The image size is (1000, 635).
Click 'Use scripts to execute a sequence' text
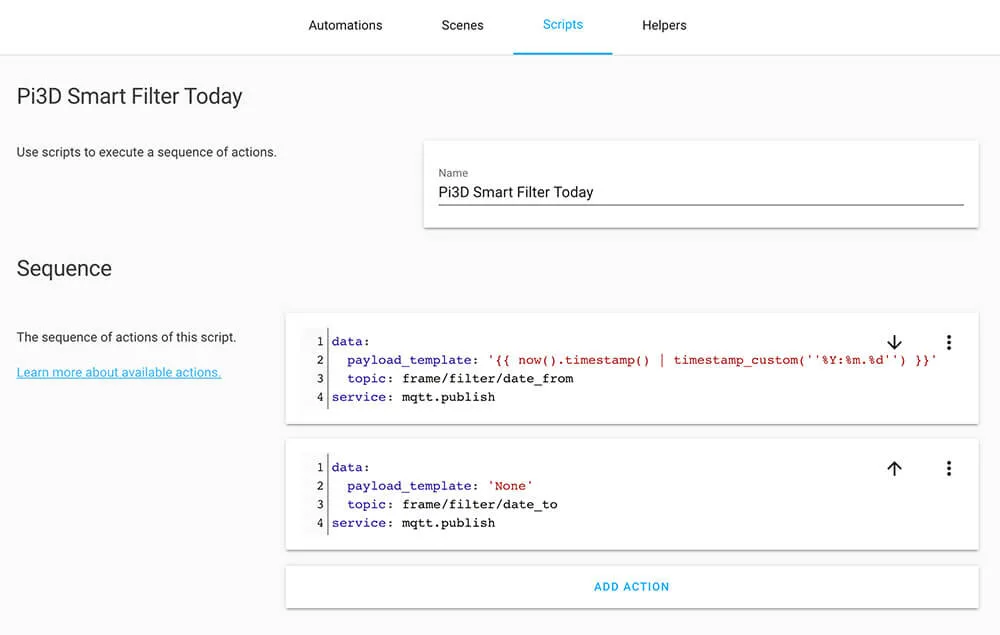click(x=147, y=152)
